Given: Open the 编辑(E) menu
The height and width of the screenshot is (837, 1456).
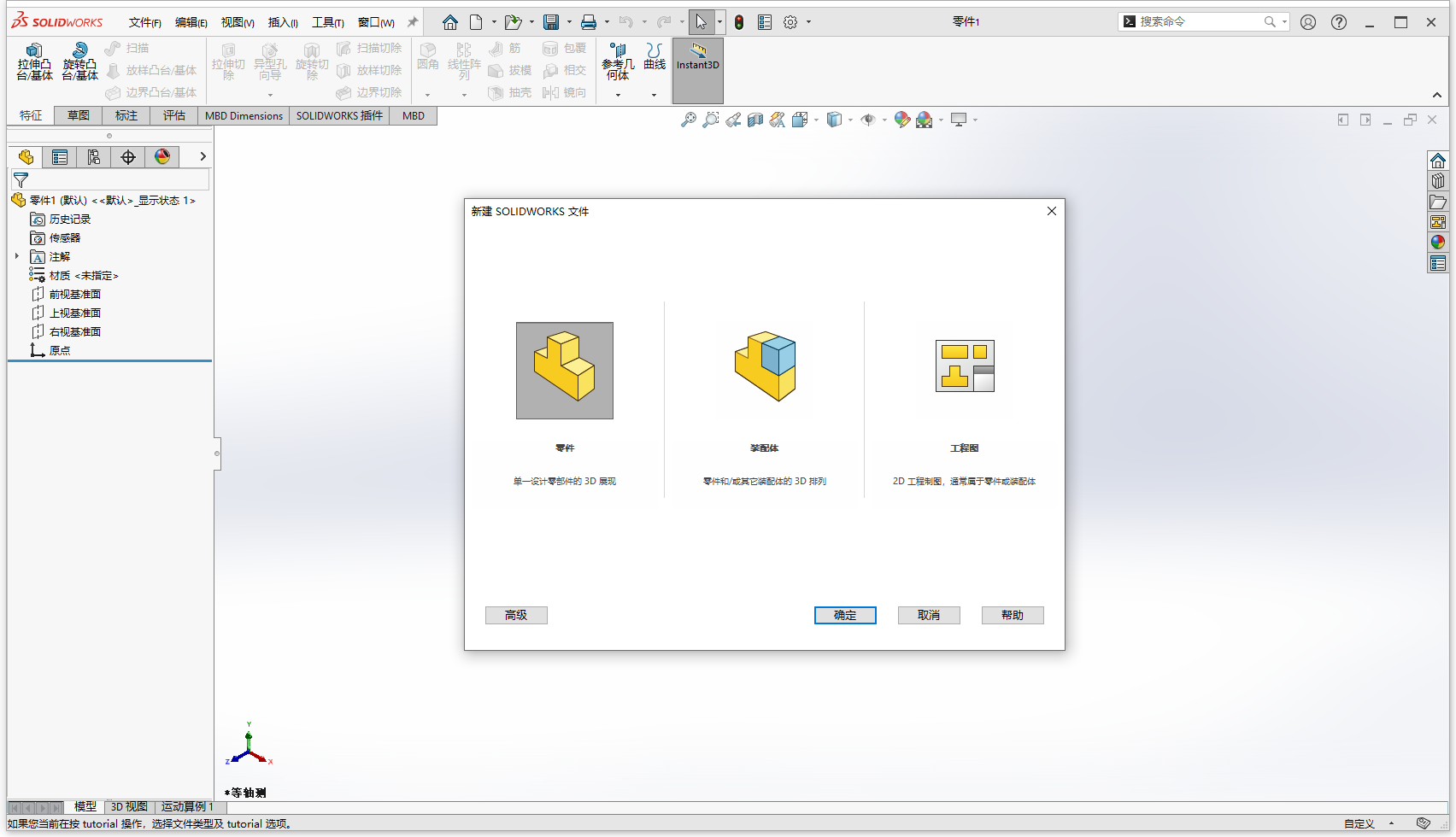Looking at the screenshot, I should coord(191,22).
